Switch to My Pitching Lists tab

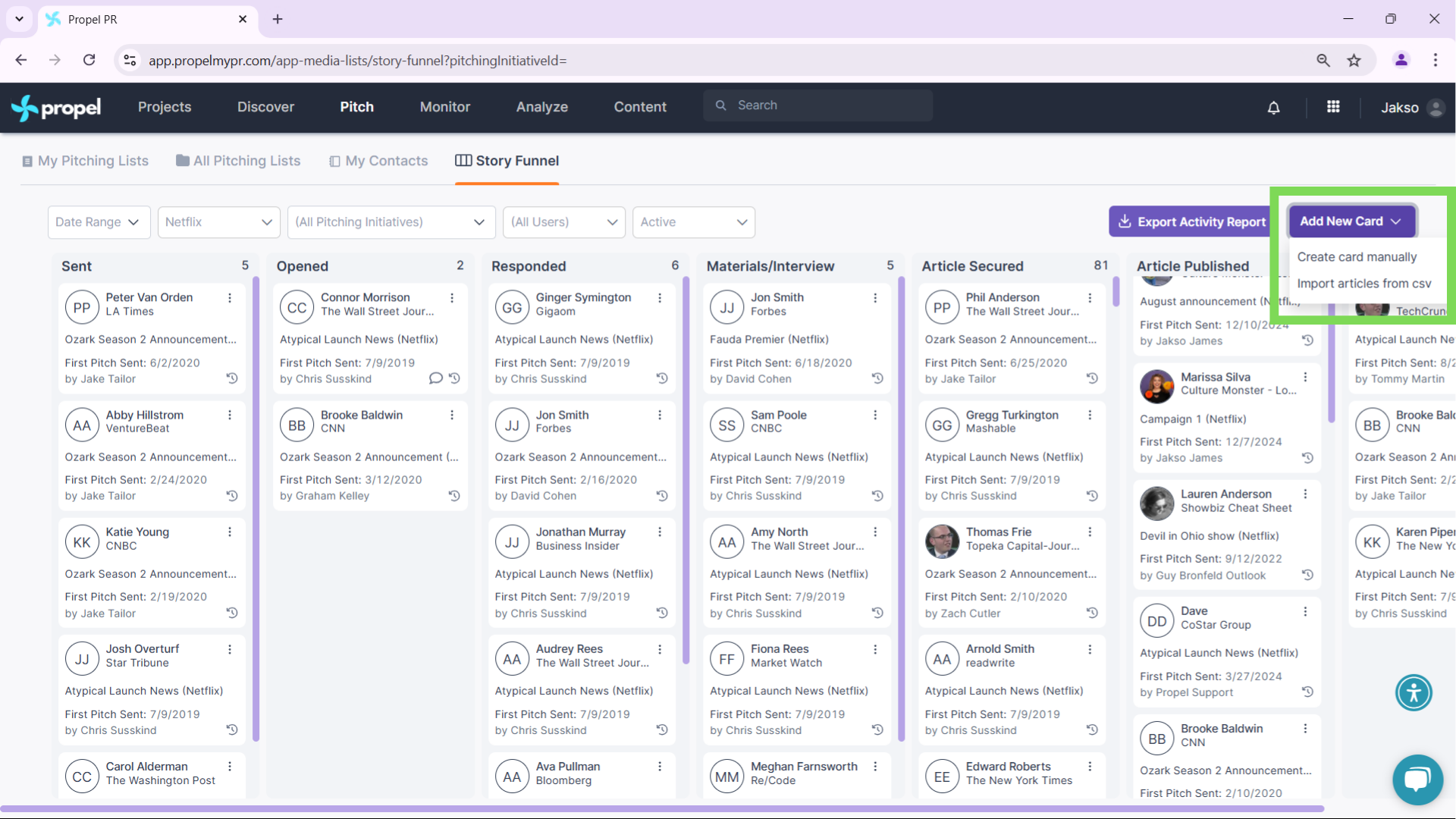tap(85, 161)
